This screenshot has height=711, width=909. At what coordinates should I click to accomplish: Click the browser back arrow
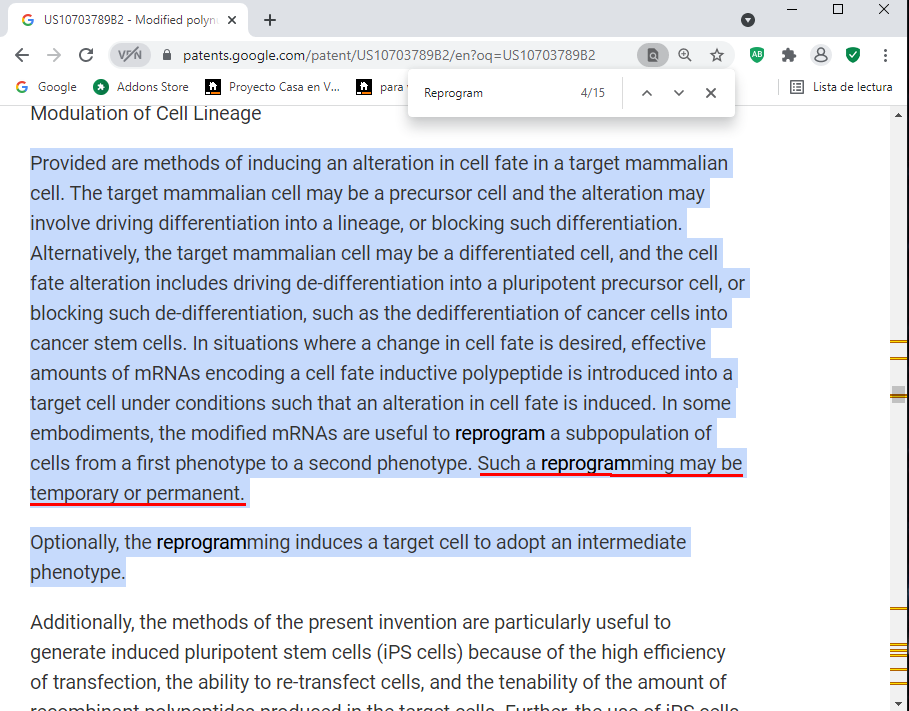pyautogui.click(x=22, y=56)
